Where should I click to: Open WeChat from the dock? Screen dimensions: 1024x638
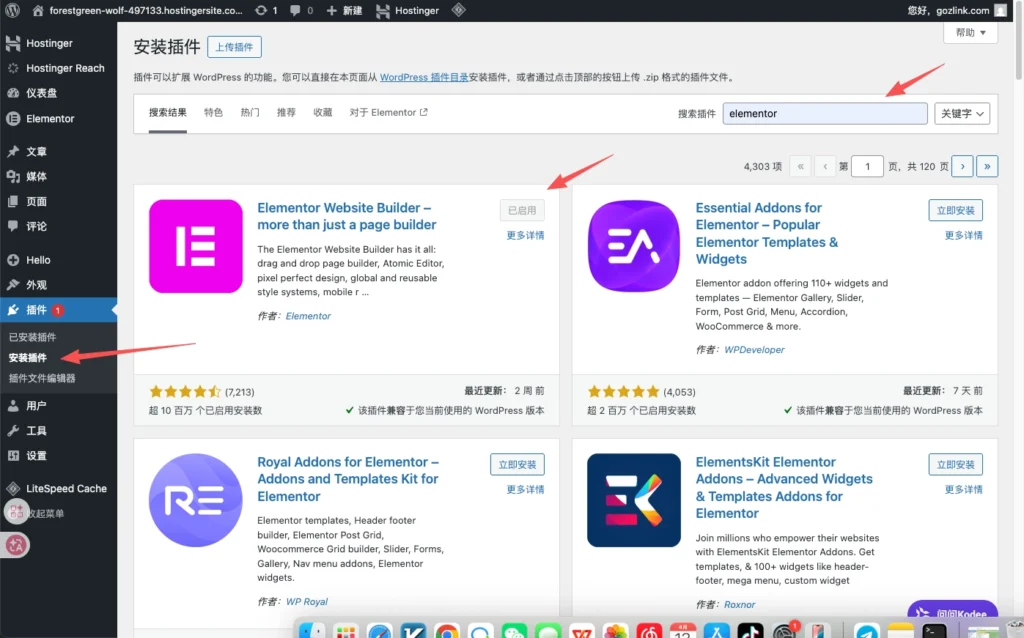(514, 632)
